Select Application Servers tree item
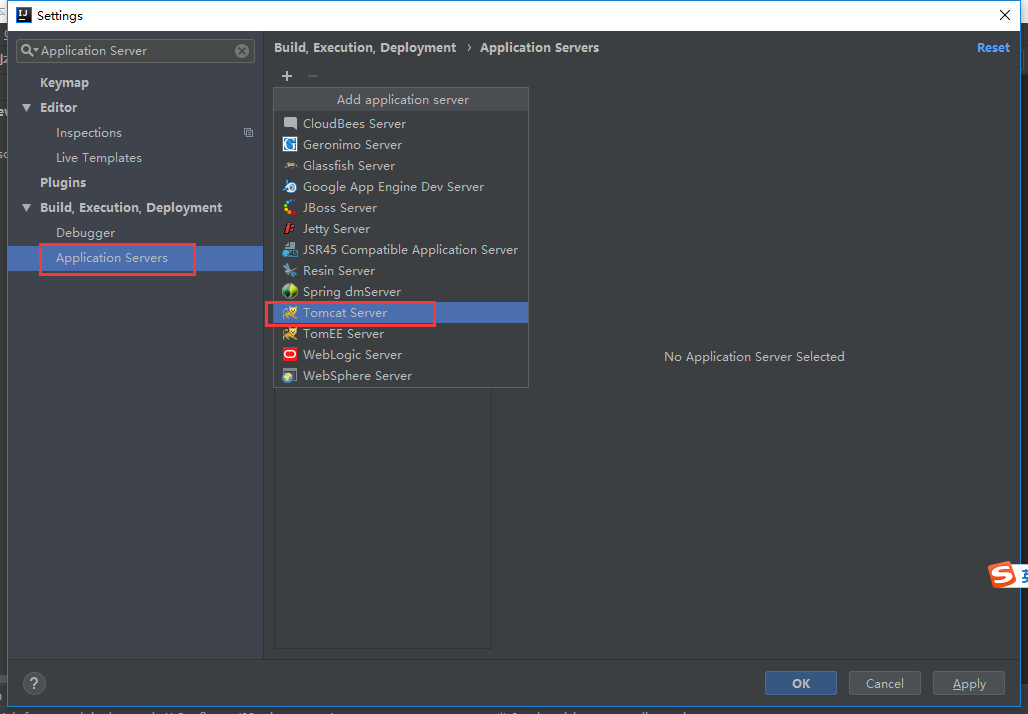This screenshot has height=714, width=1028. (135, 258)
